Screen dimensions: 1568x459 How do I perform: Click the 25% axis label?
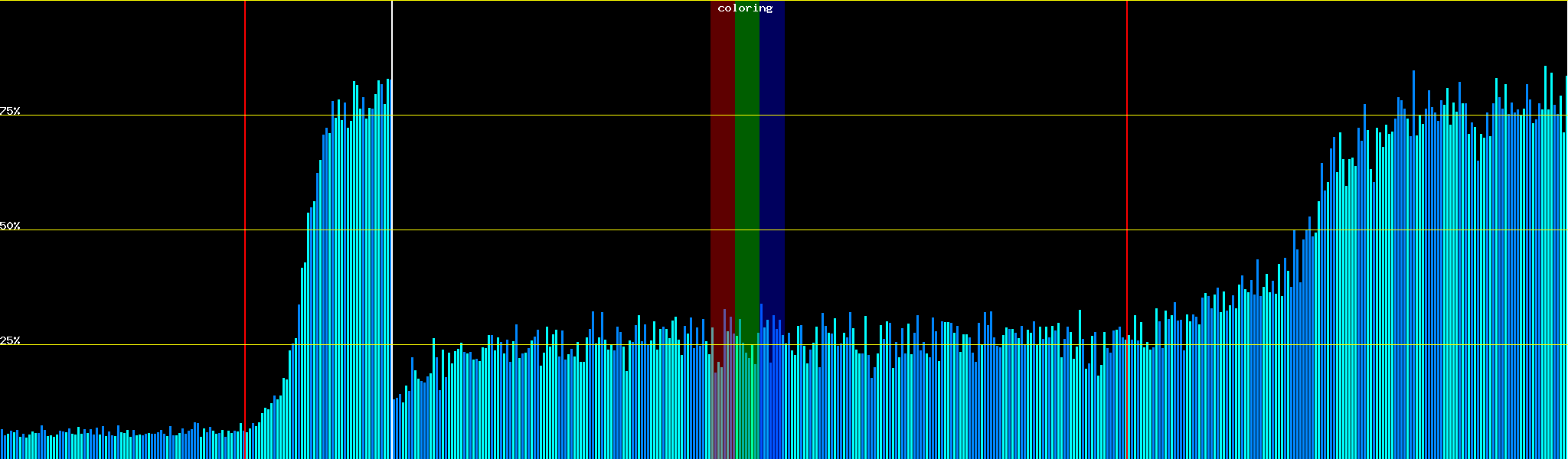(10, 340)
